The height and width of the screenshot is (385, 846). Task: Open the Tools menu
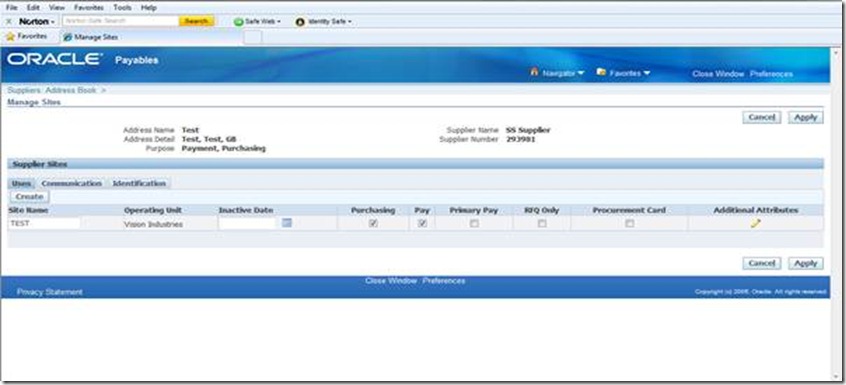[122, 8]
